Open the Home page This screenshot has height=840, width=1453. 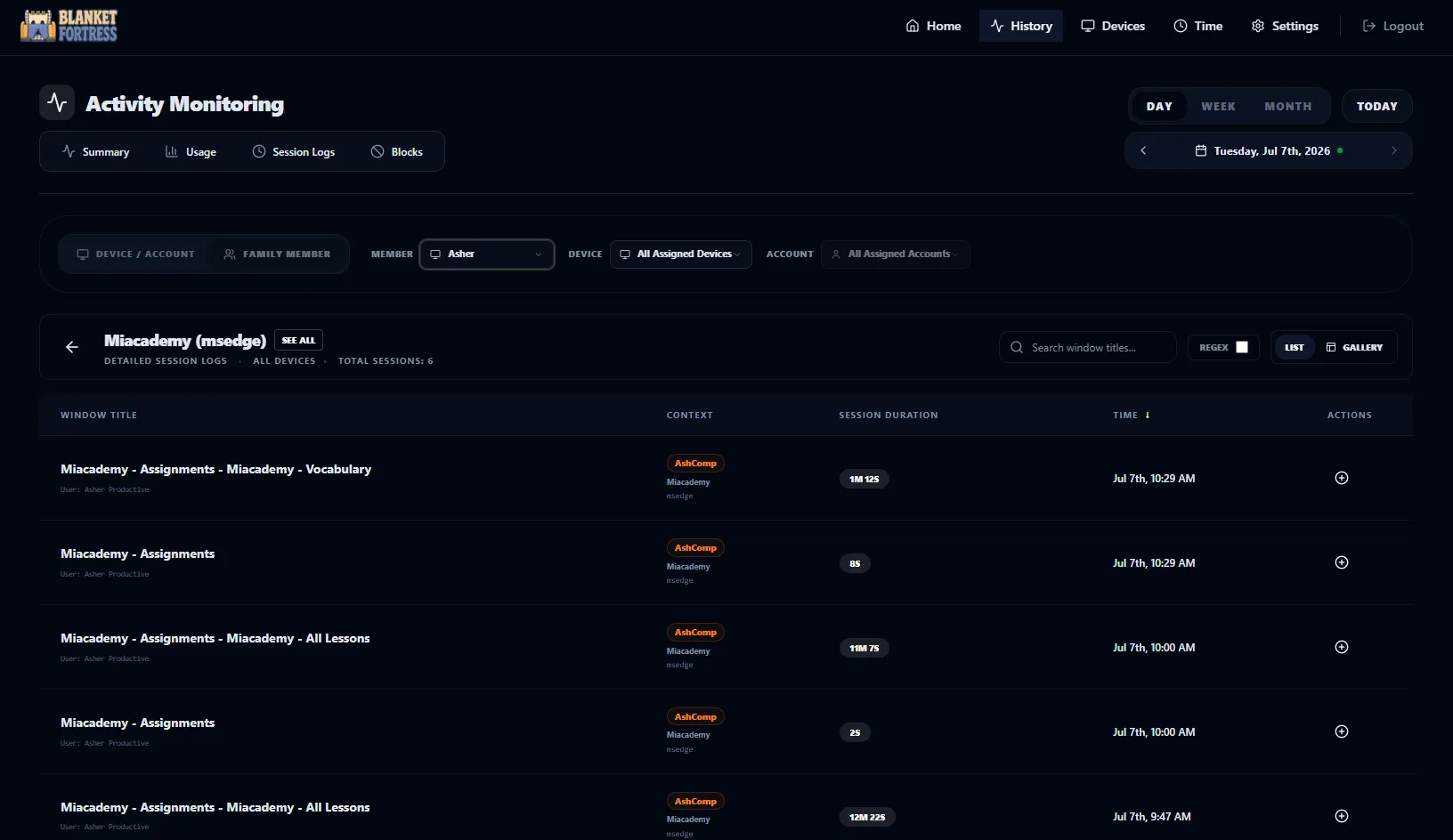point(933,26)
